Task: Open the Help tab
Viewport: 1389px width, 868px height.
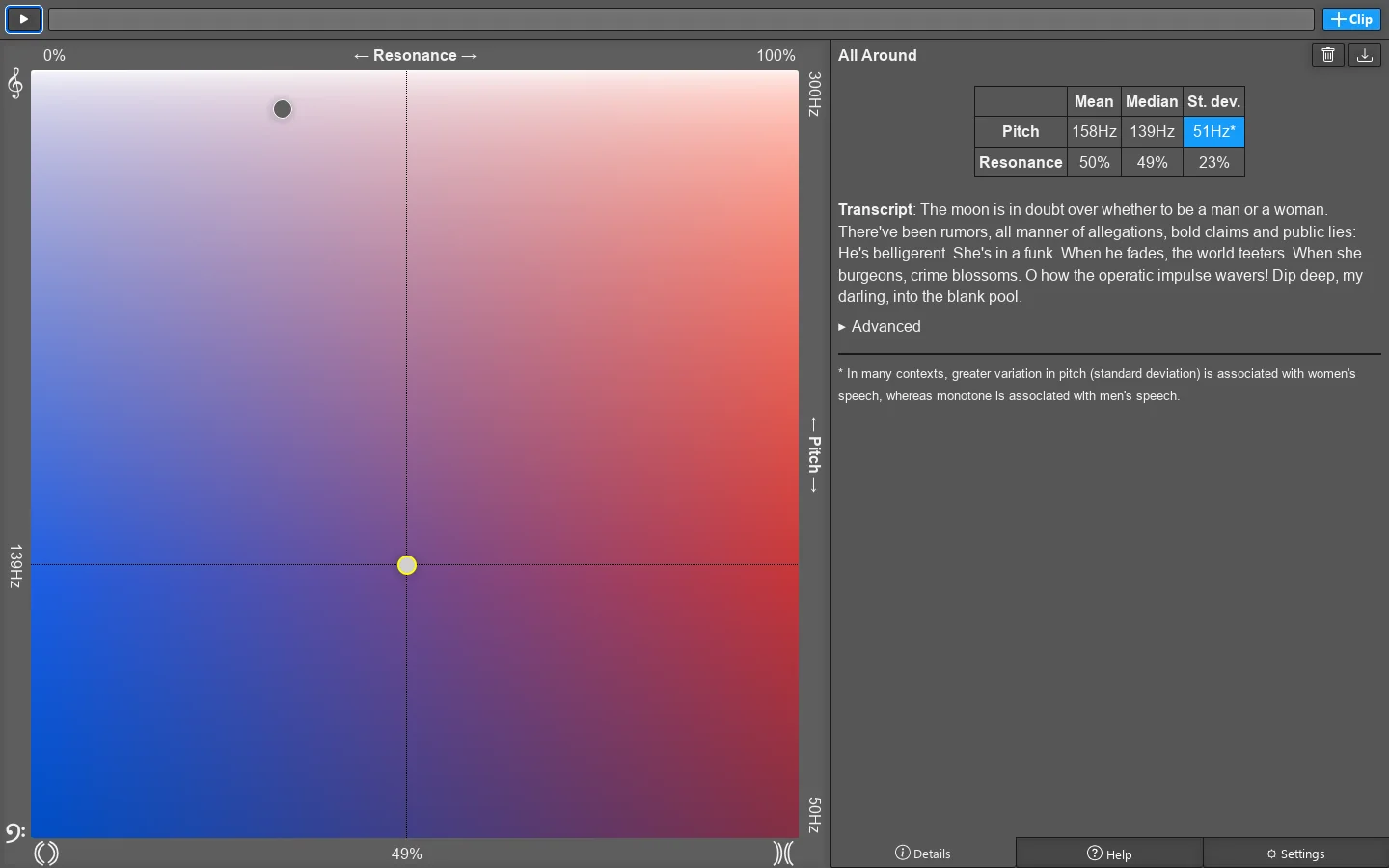Action: [x=1109, y=854]
